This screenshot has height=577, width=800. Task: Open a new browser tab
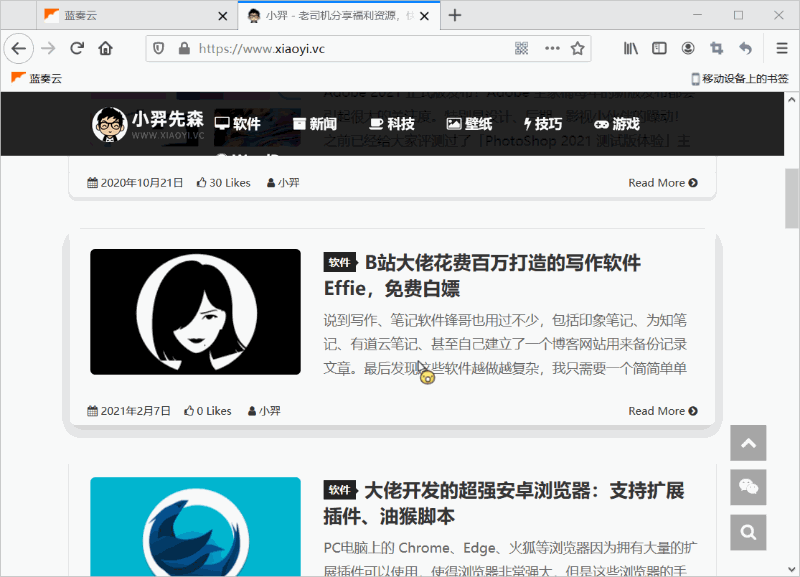[455, 15]
